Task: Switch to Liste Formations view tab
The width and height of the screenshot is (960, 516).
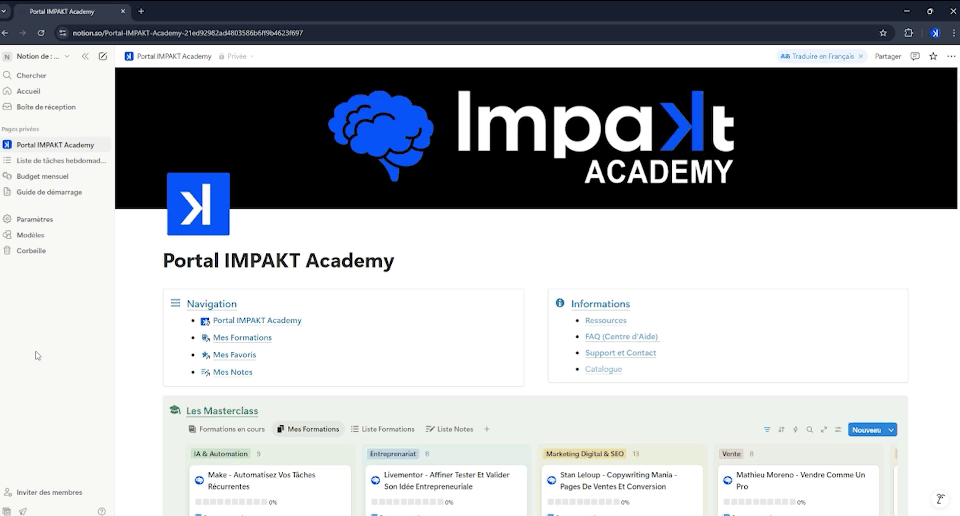Action: tap(383, 429)
